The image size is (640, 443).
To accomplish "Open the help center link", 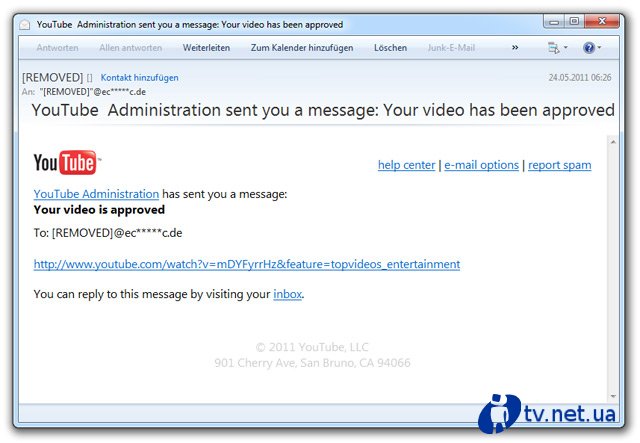I will [x=407, y=165].
